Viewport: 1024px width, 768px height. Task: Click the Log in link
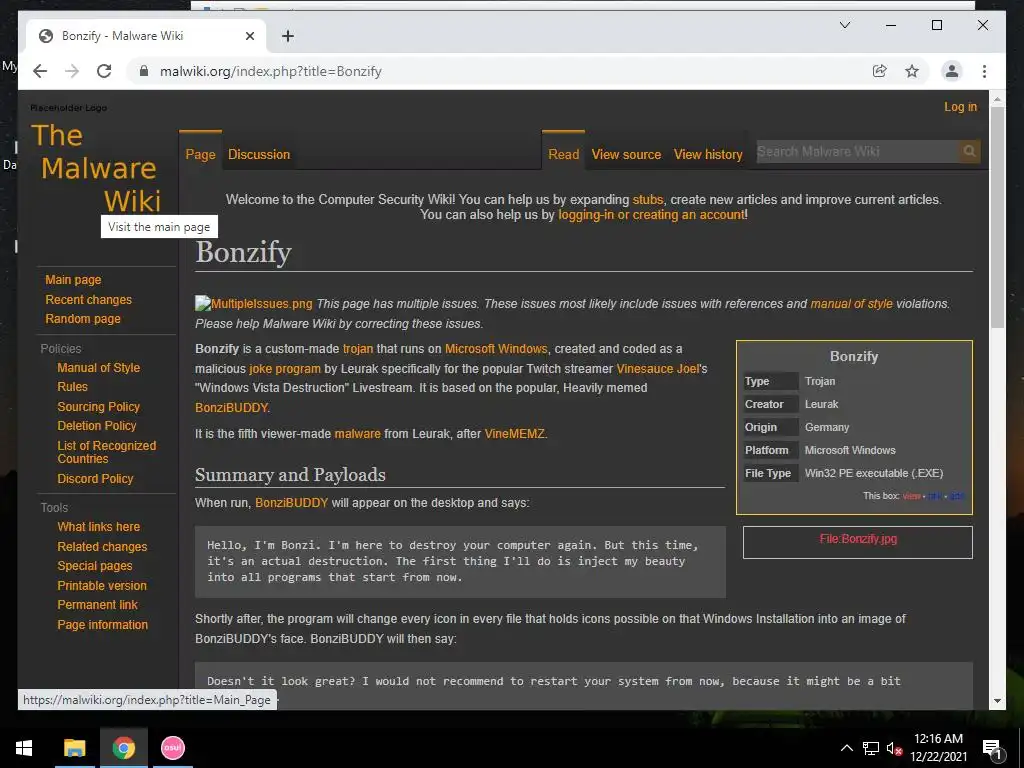tap(960, 107)
